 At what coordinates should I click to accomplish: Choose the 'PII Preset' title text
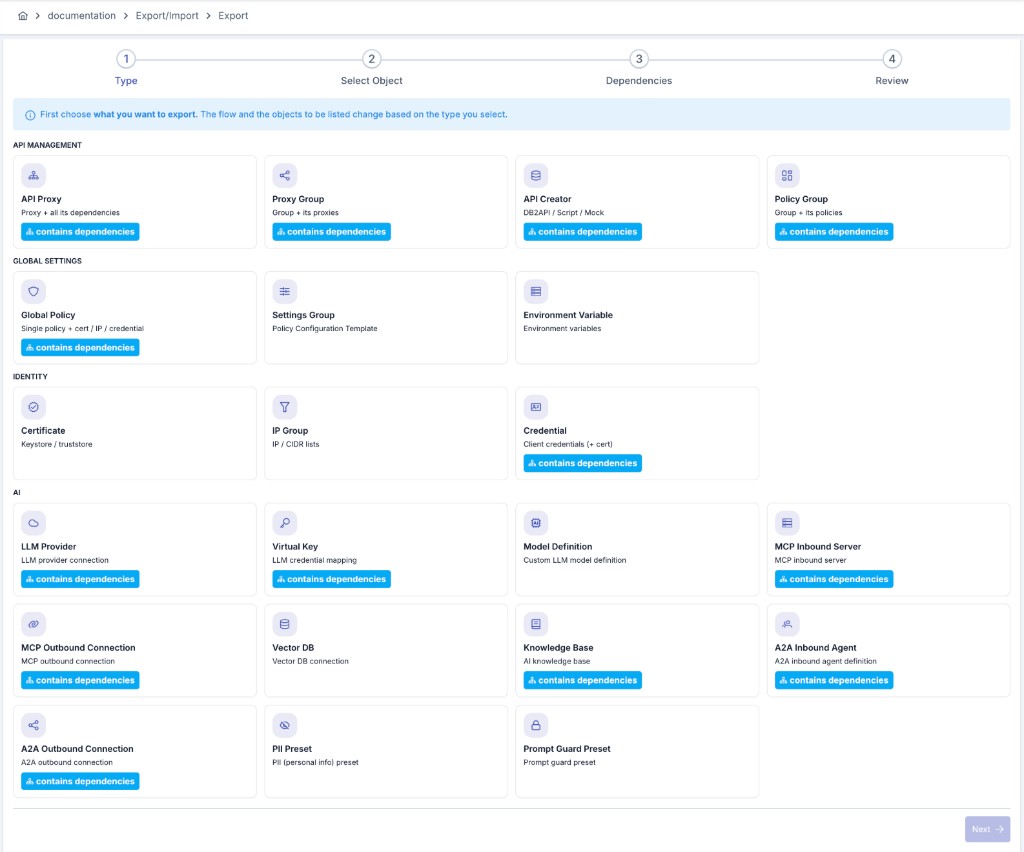292,749
